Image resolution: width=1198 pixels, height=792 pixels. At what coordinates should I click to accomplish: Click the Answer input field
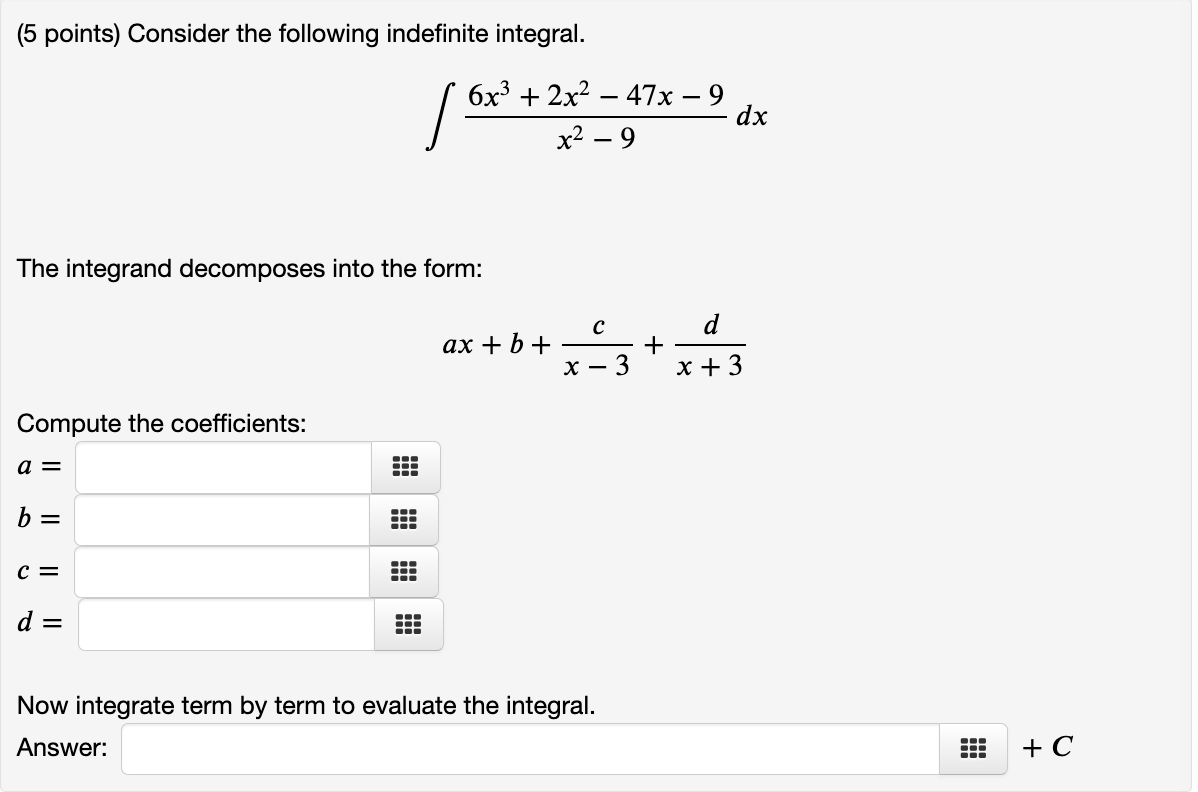(530, 747)
